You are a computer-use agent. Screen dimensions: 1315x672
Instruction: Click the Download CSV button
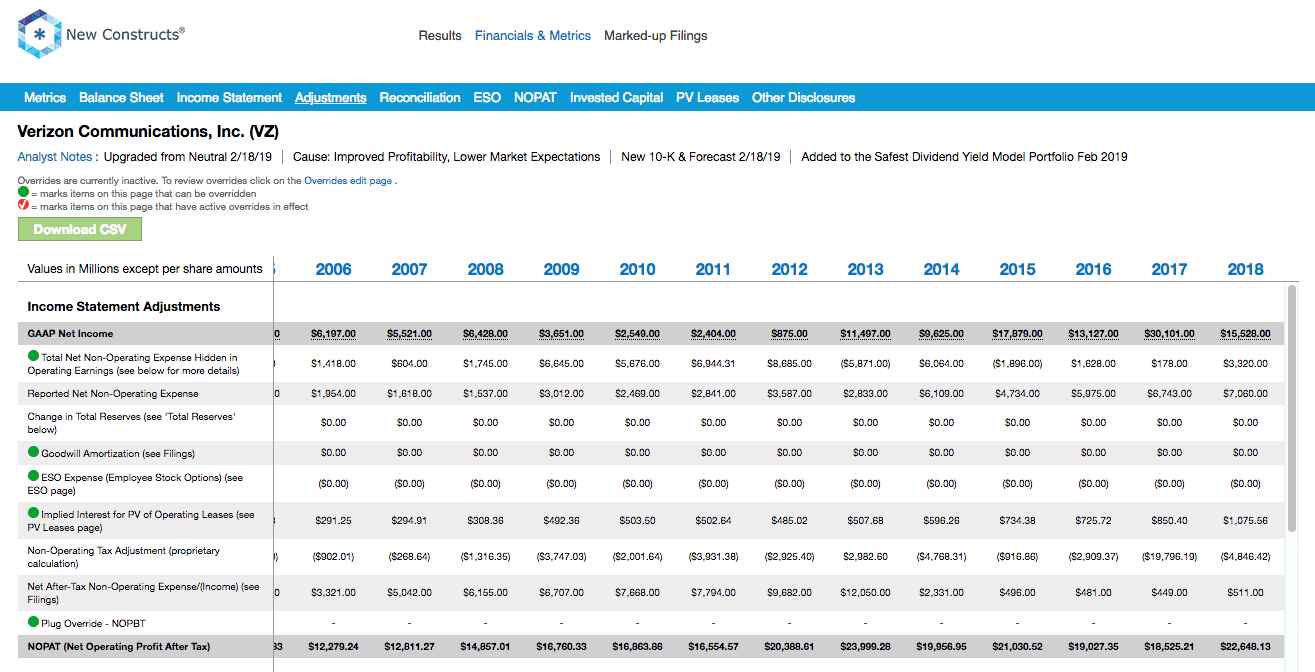pos(80,229)
